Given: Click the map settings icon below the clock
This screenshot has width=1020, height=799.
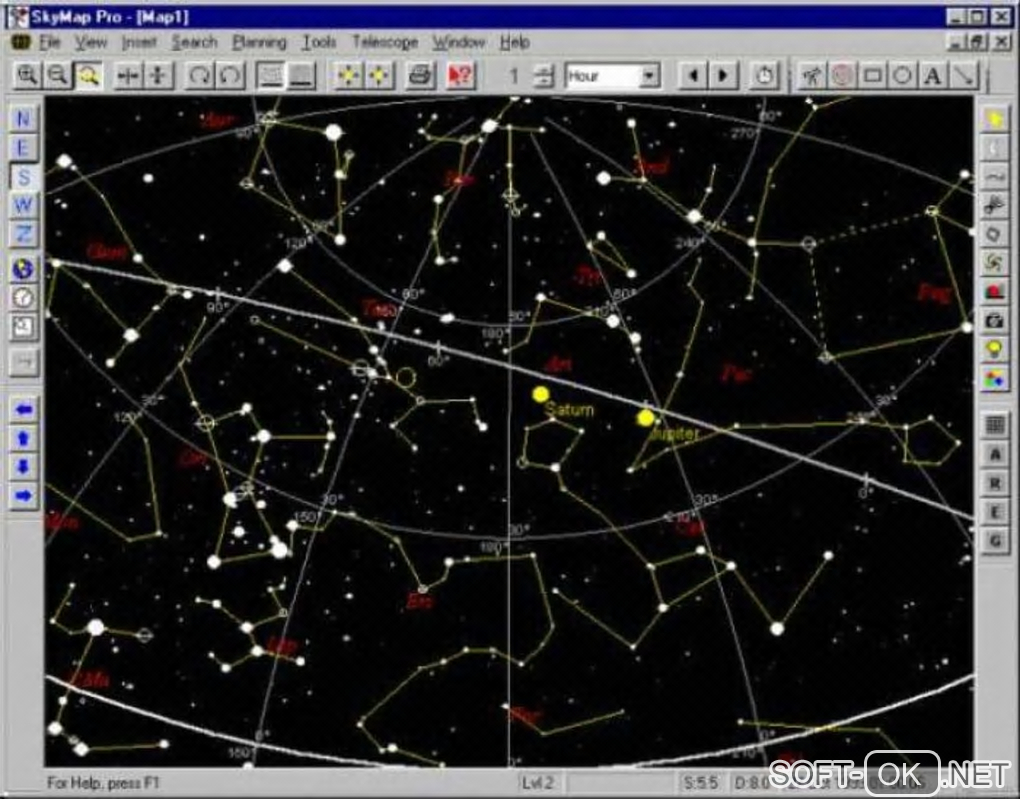Looking at the screenshot, I should 23,327.
